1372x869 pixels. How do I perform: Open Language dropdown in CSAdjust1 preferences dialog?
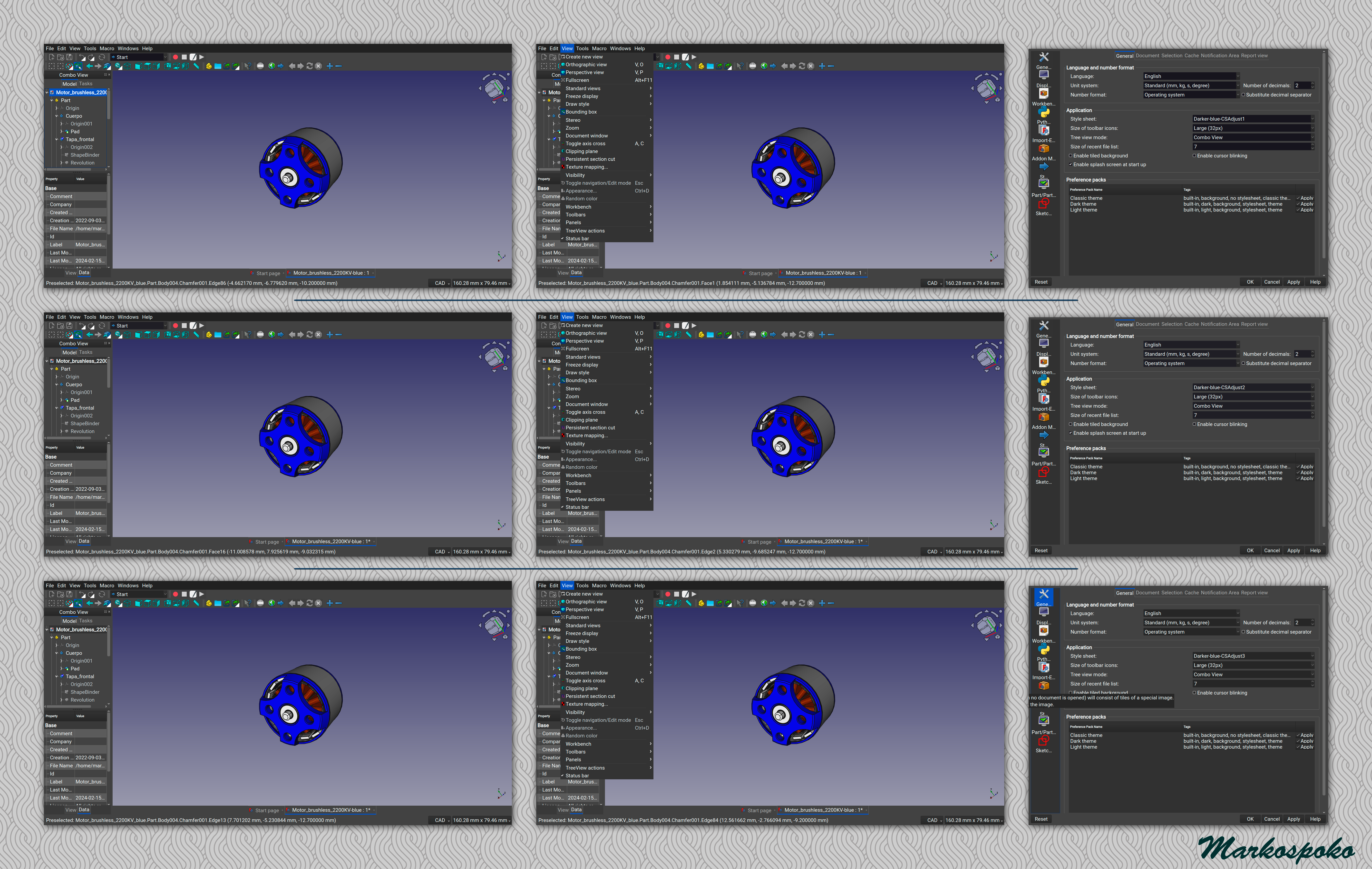click(x=1191, y=76)
